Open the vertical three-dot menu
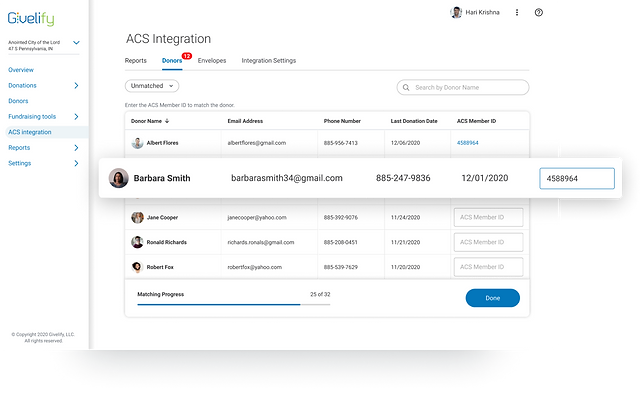The width and height of the screenshot is (644, 396). coord(517,12)
